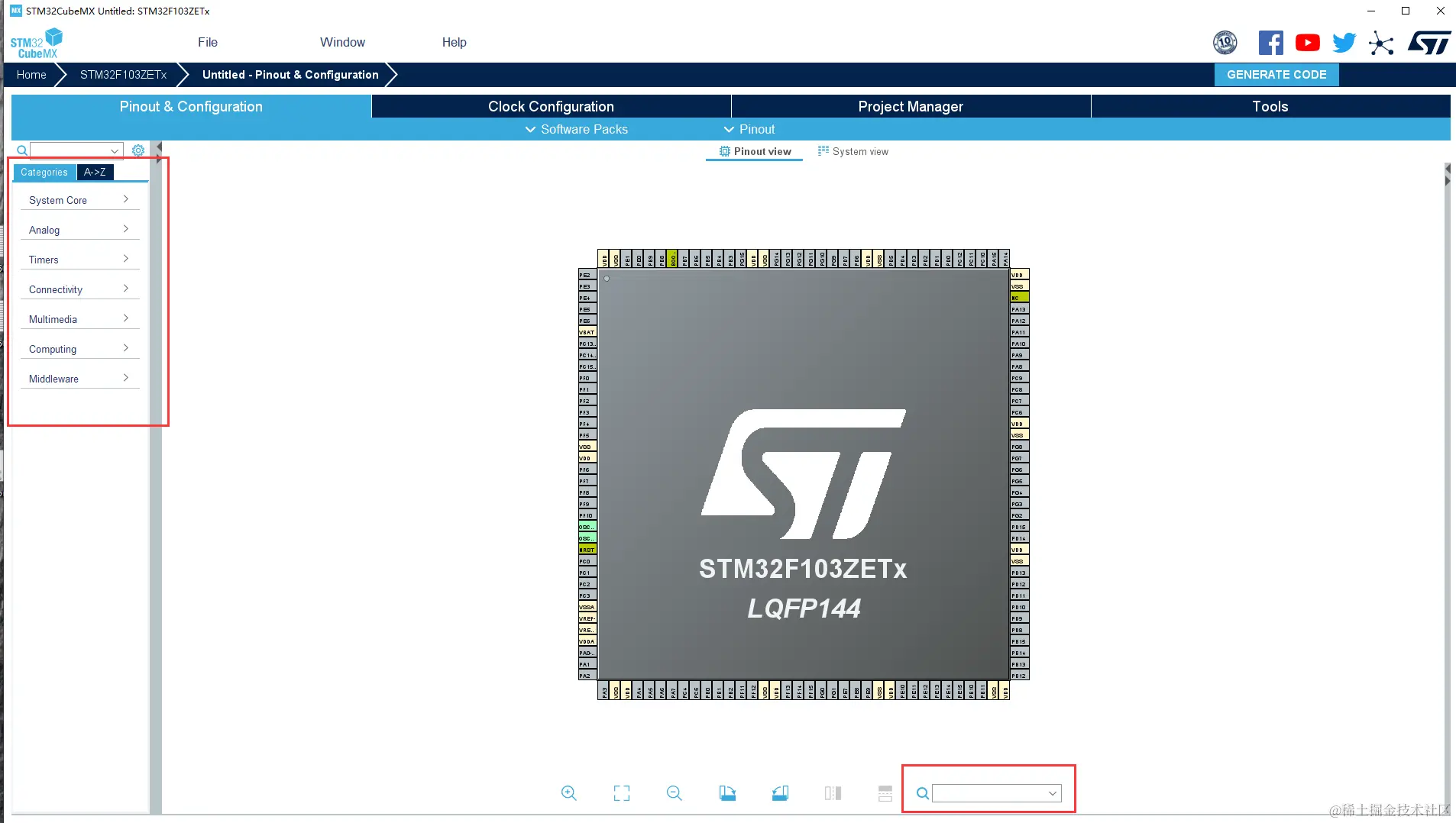Expand the Timers category

pyautogui.click(x=79, y=260)
